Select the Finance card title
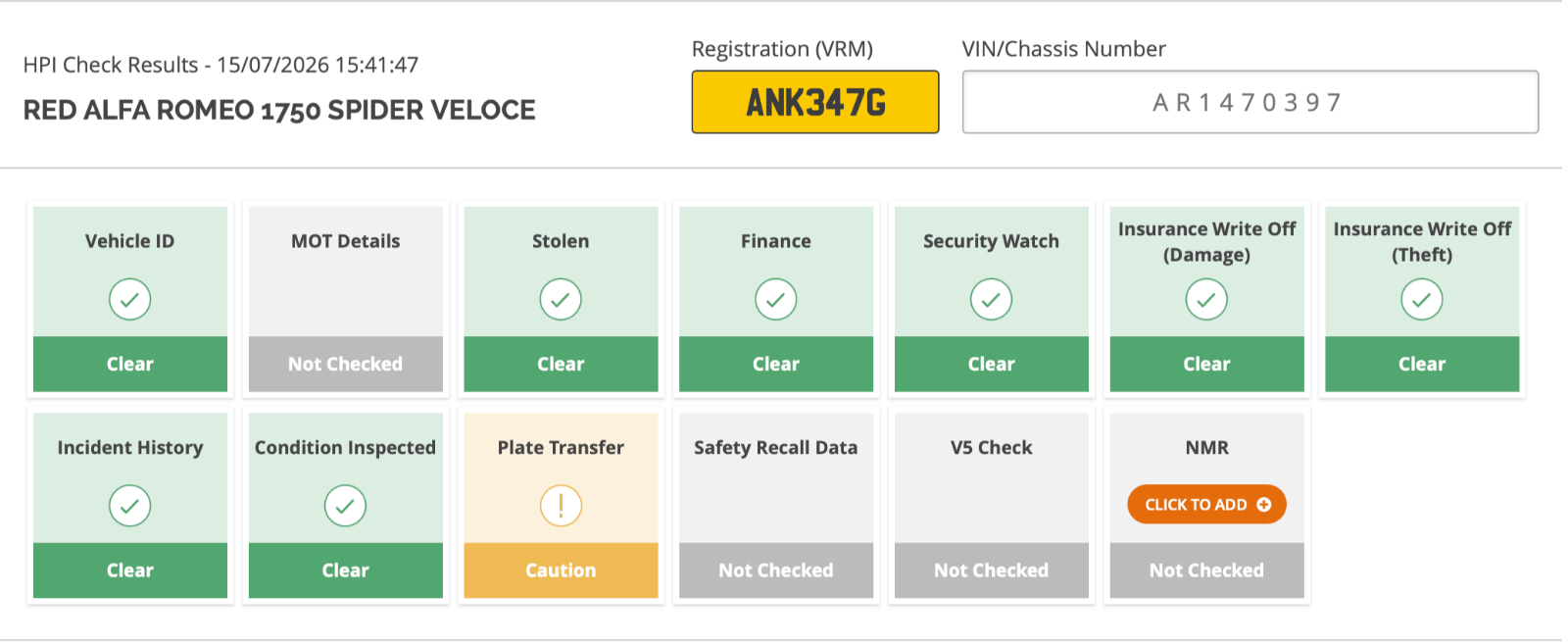 [x=776, y=241]
